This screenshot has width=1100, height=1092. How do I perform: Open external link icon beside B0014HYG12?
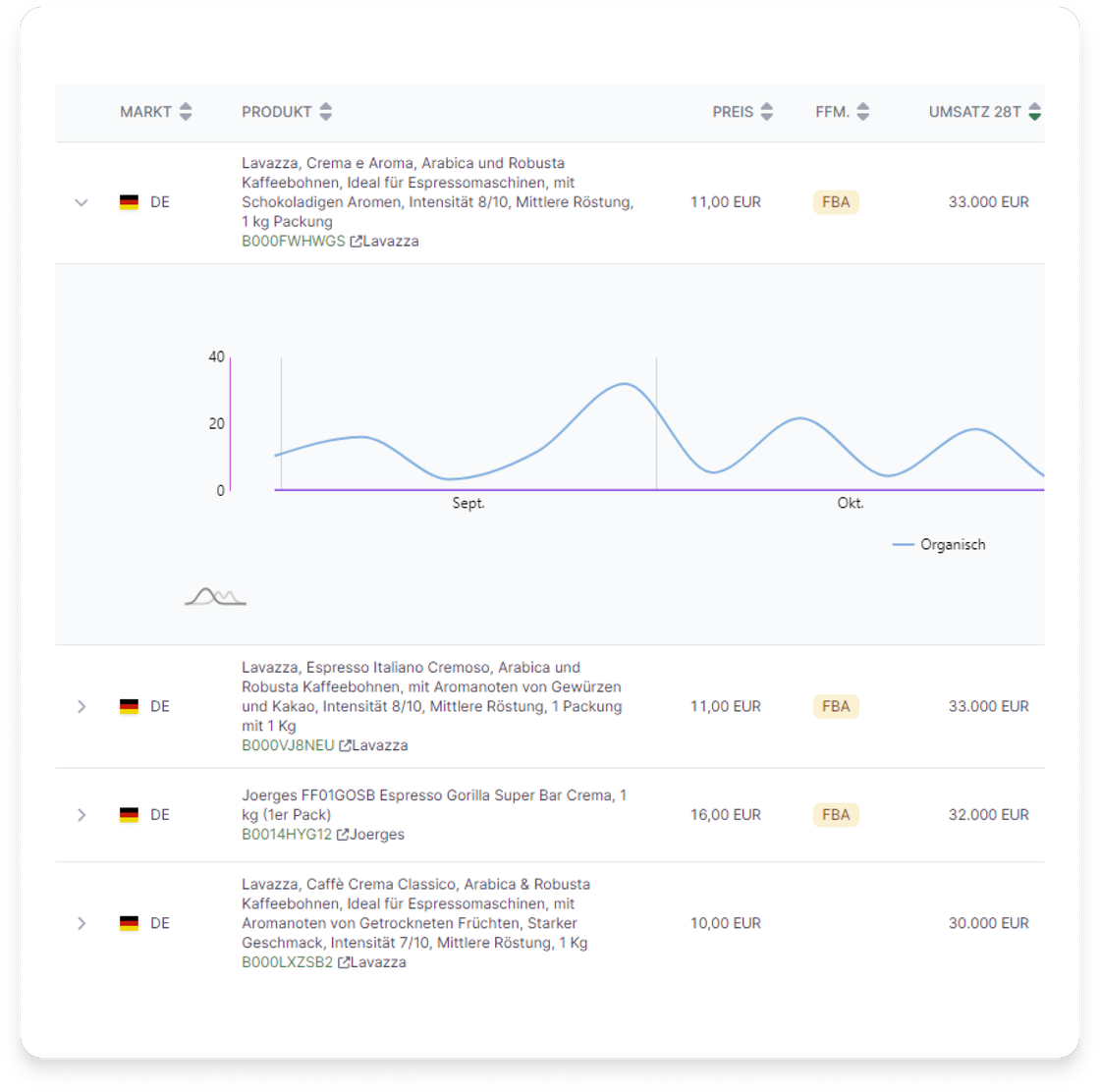pos(343,835)
